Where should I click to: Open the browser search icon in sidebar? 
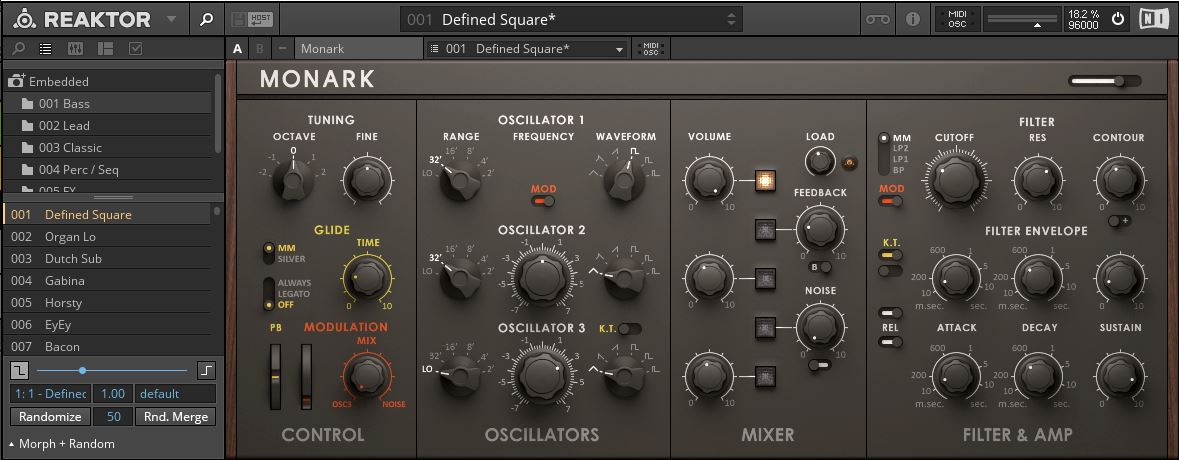pos(19,49)
